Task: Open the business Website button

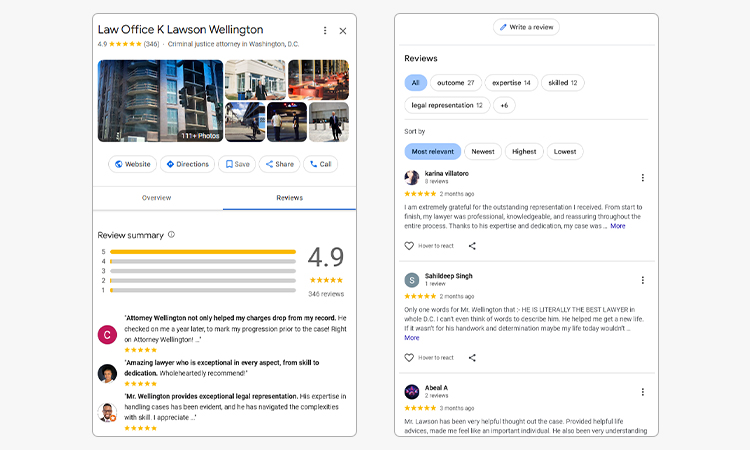Action: (132, 164)
